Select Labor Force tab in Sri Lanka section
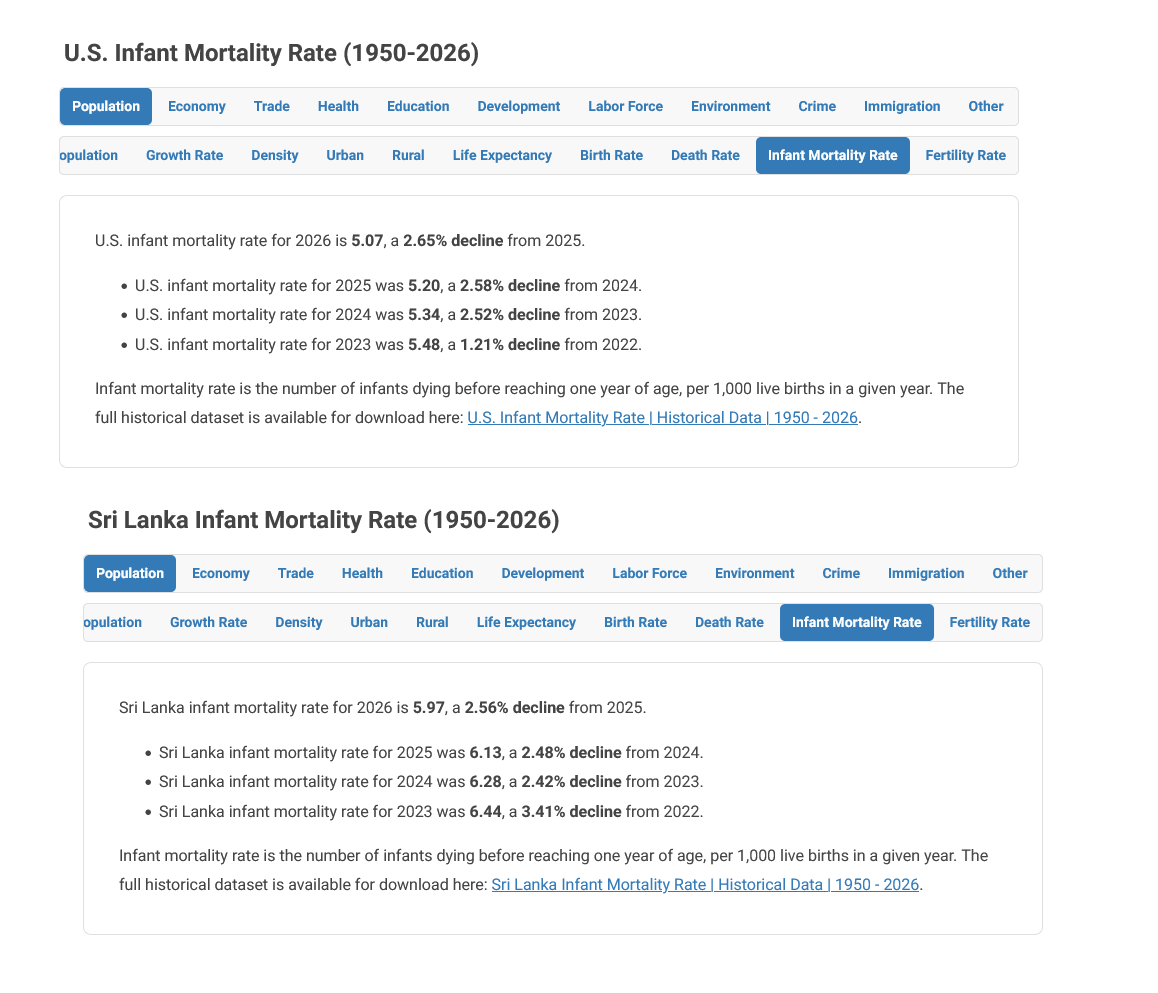 [x=649, y=574]
